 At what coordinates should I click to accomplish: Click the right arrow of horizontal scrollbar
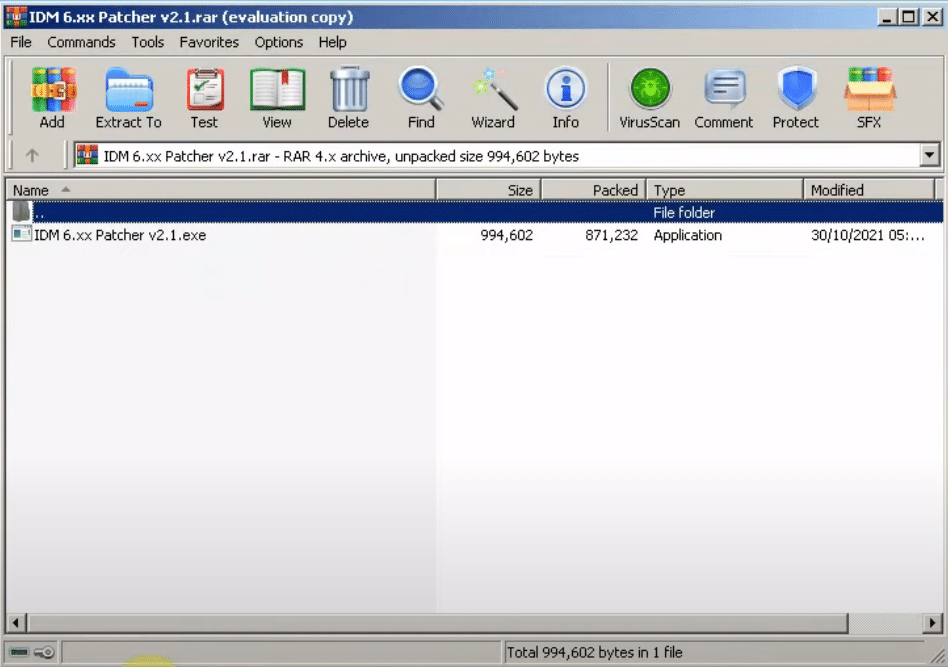pyautogui.click(x=932, y=622)
